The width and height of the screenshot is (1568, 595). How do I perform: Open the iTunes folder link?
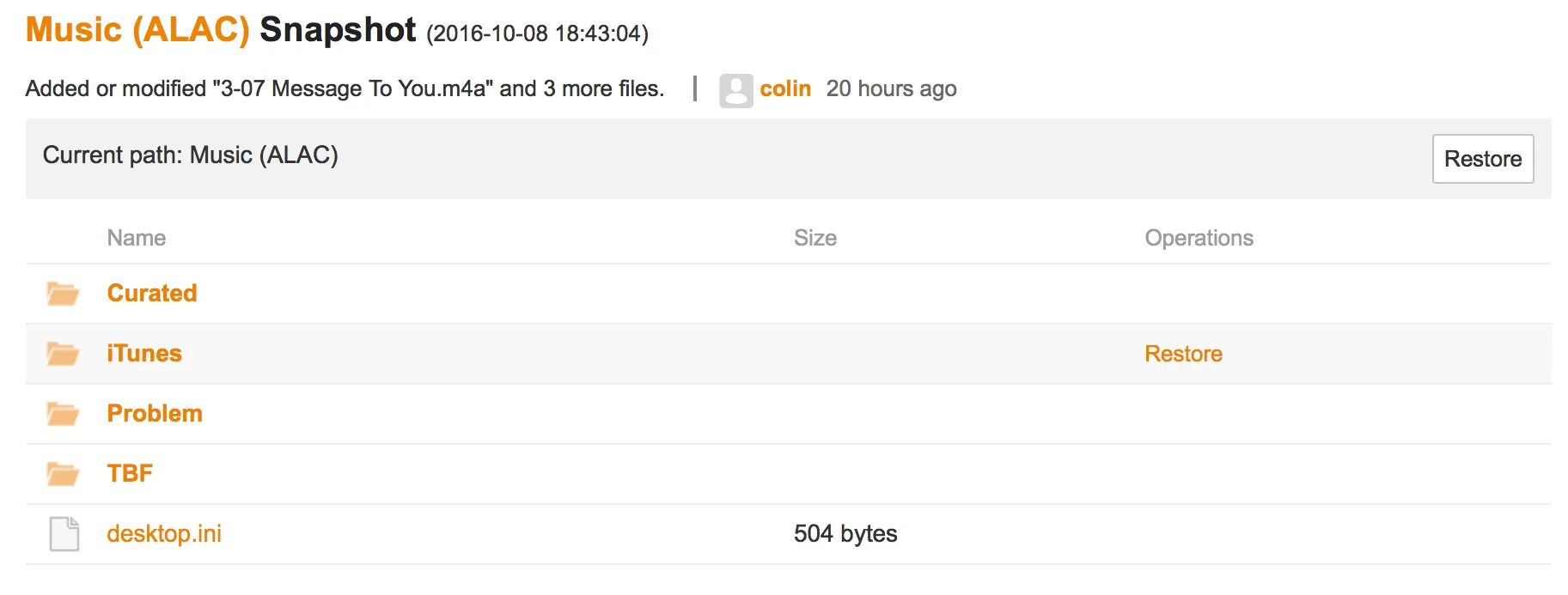pyautogui.click(x=144, y=354)
